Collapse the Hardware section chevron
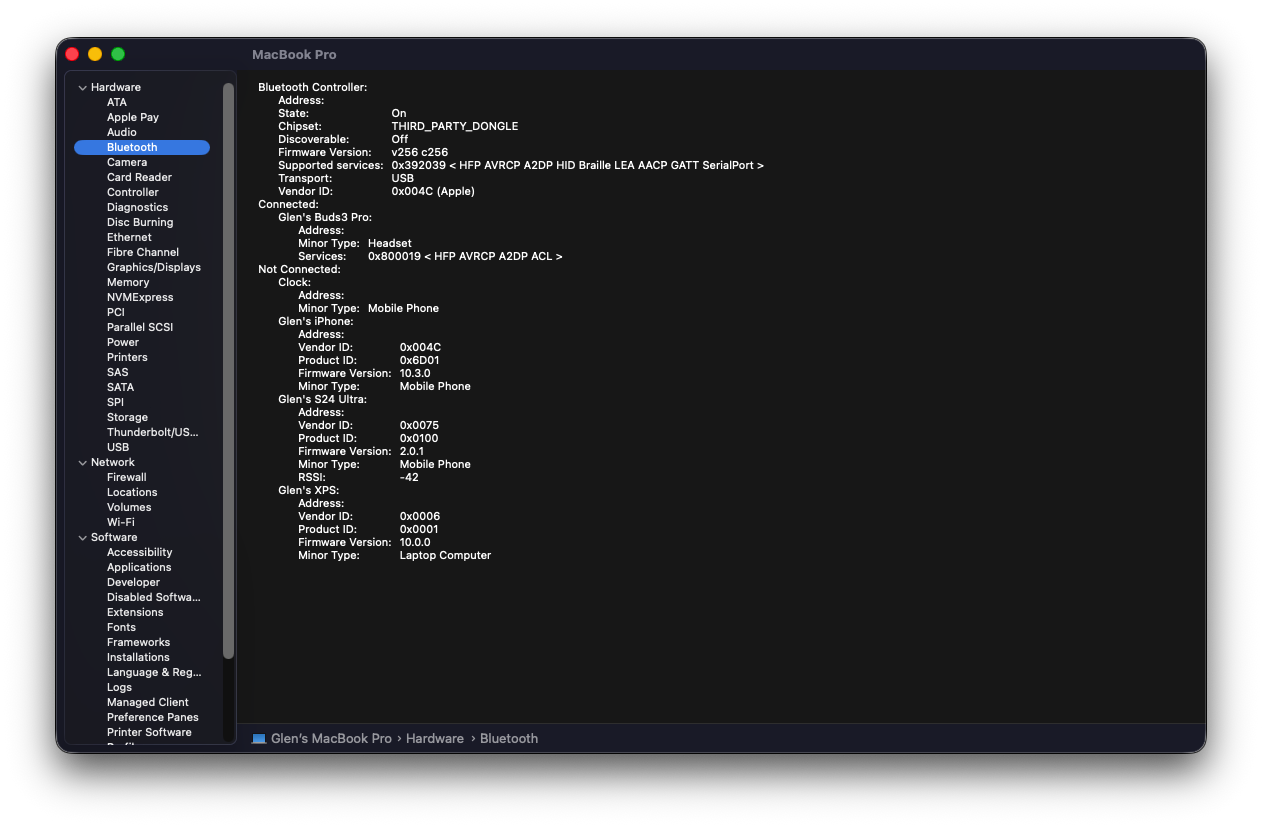This screenshot has width=1262, height=827. 82,88
